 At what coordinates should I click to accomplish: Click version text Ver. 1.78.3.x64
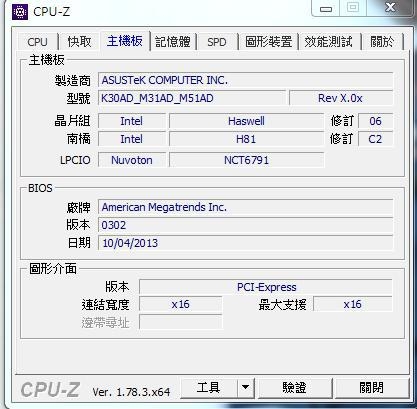131,392
